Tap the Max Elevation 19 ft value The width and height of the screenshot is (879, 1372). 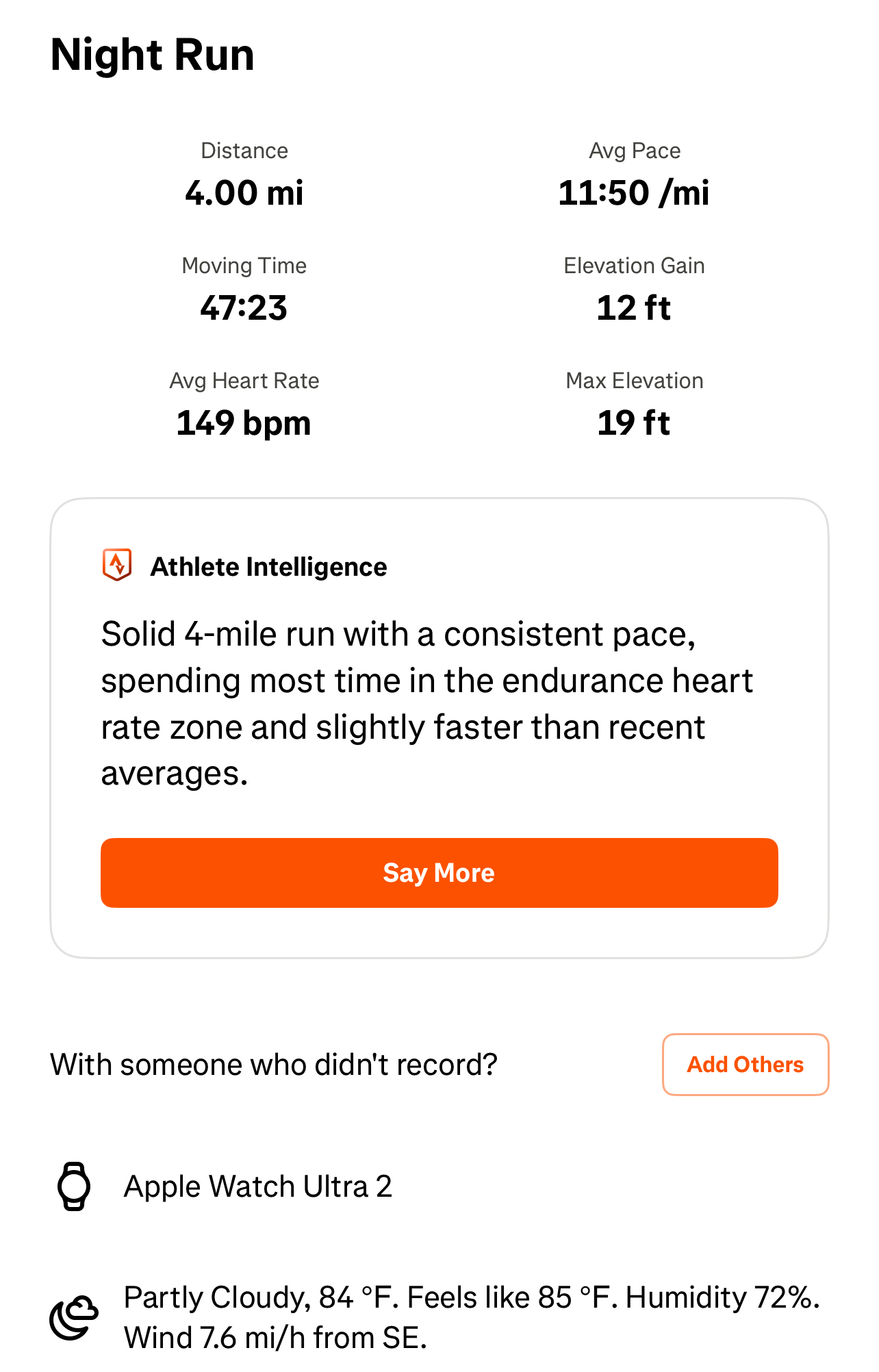coord(635,422)
